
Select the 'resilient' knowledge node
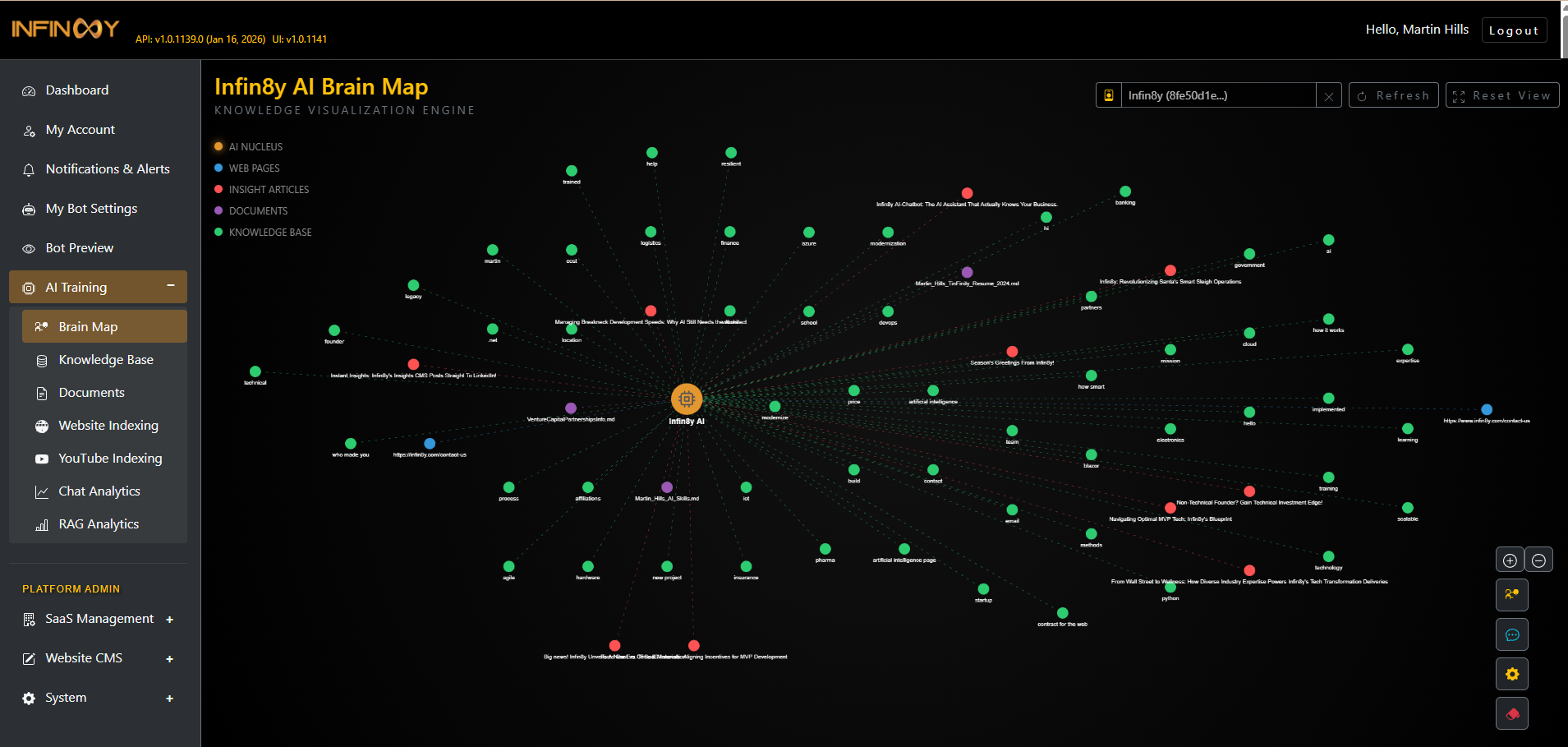(731, 153)
